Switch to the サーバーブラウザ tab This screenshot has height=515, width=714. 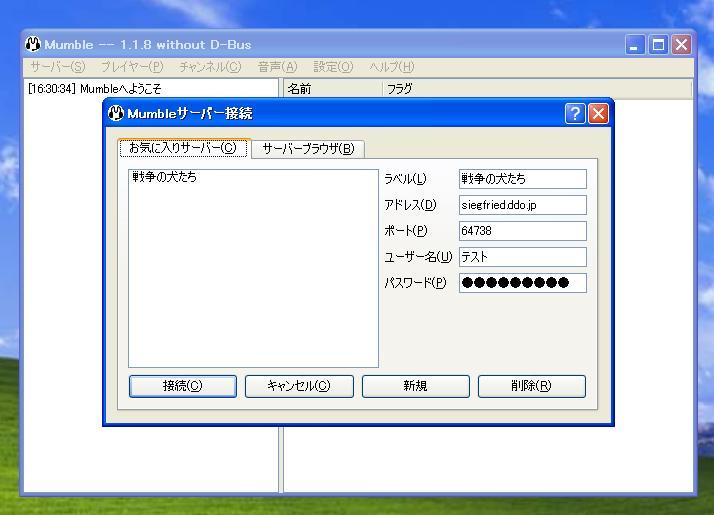pyautogui.click(x=308, y=149)
